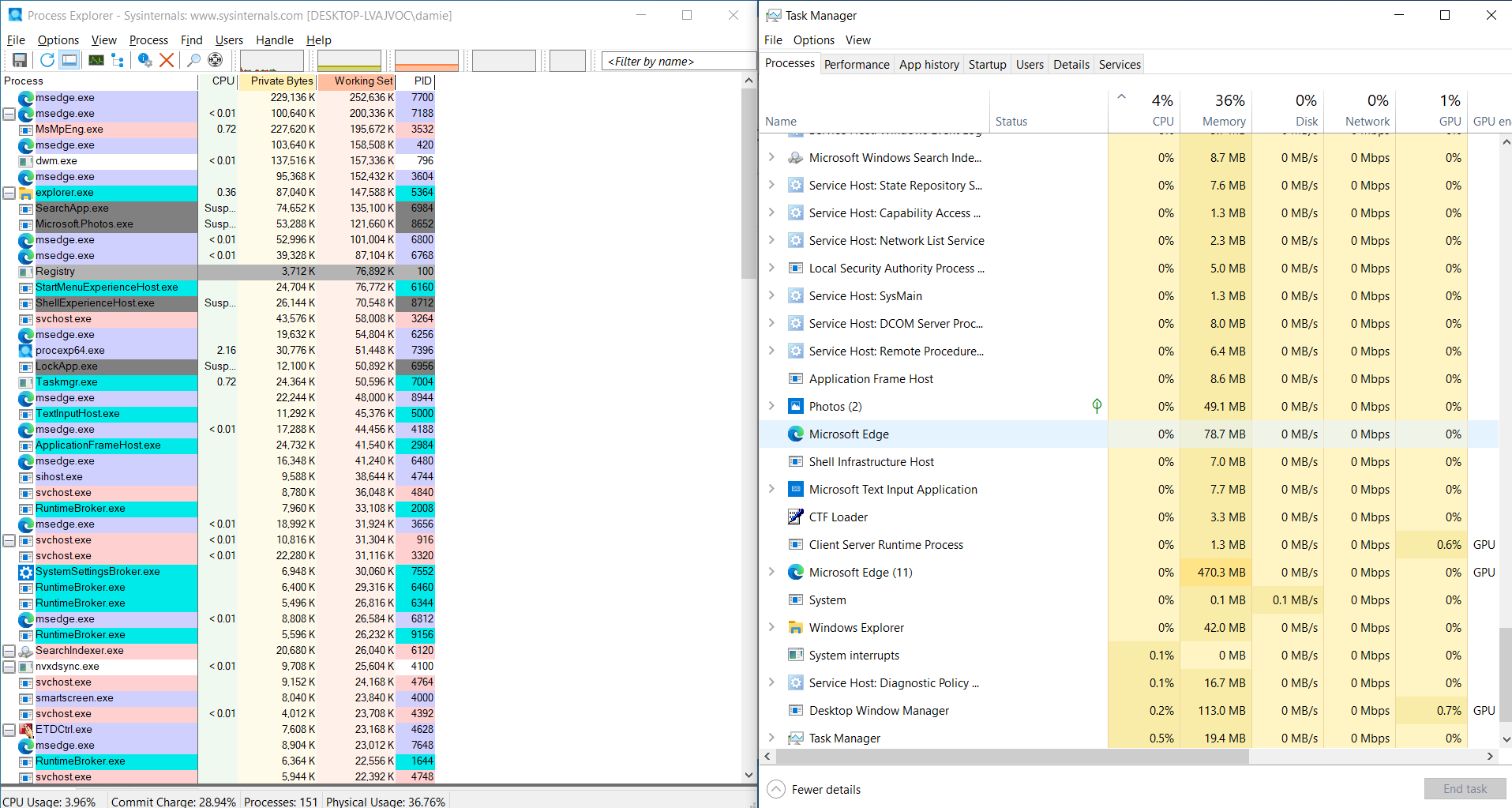Click the green leaf status icon beside Photos
The width and height of the screenshot is (1512, 808).
point(1097,406)
